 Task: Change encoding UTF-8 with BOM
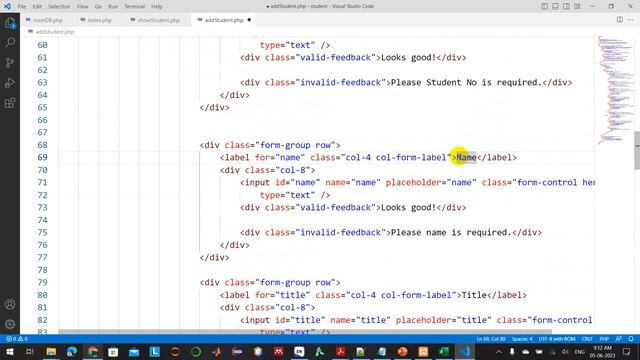coord(557,339)
